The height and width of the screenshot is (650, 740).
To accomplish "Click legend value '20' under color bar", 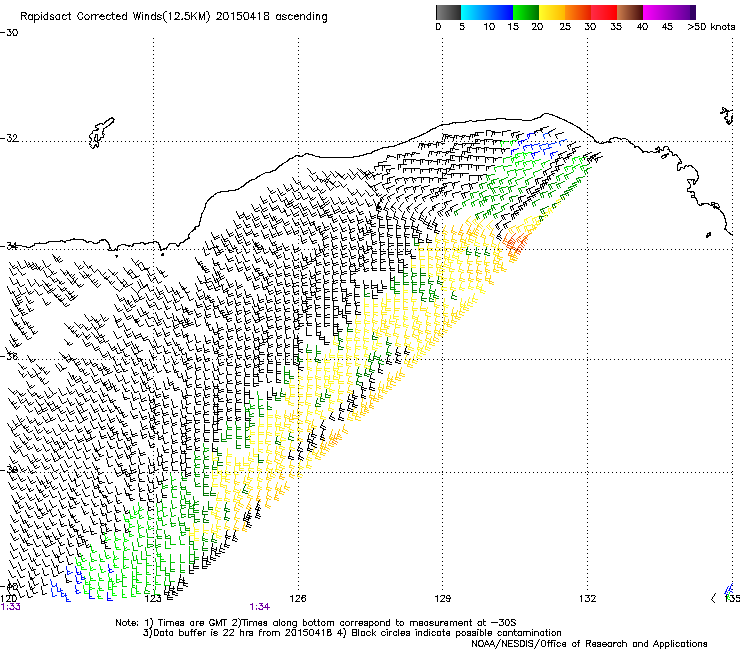I will pyautogui.click(x=537, y=26).
